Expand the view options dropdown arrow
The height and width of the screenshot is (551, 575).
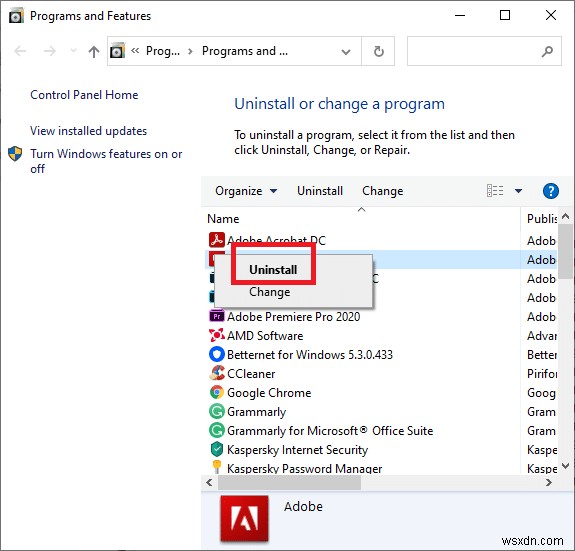coord(518,191)
